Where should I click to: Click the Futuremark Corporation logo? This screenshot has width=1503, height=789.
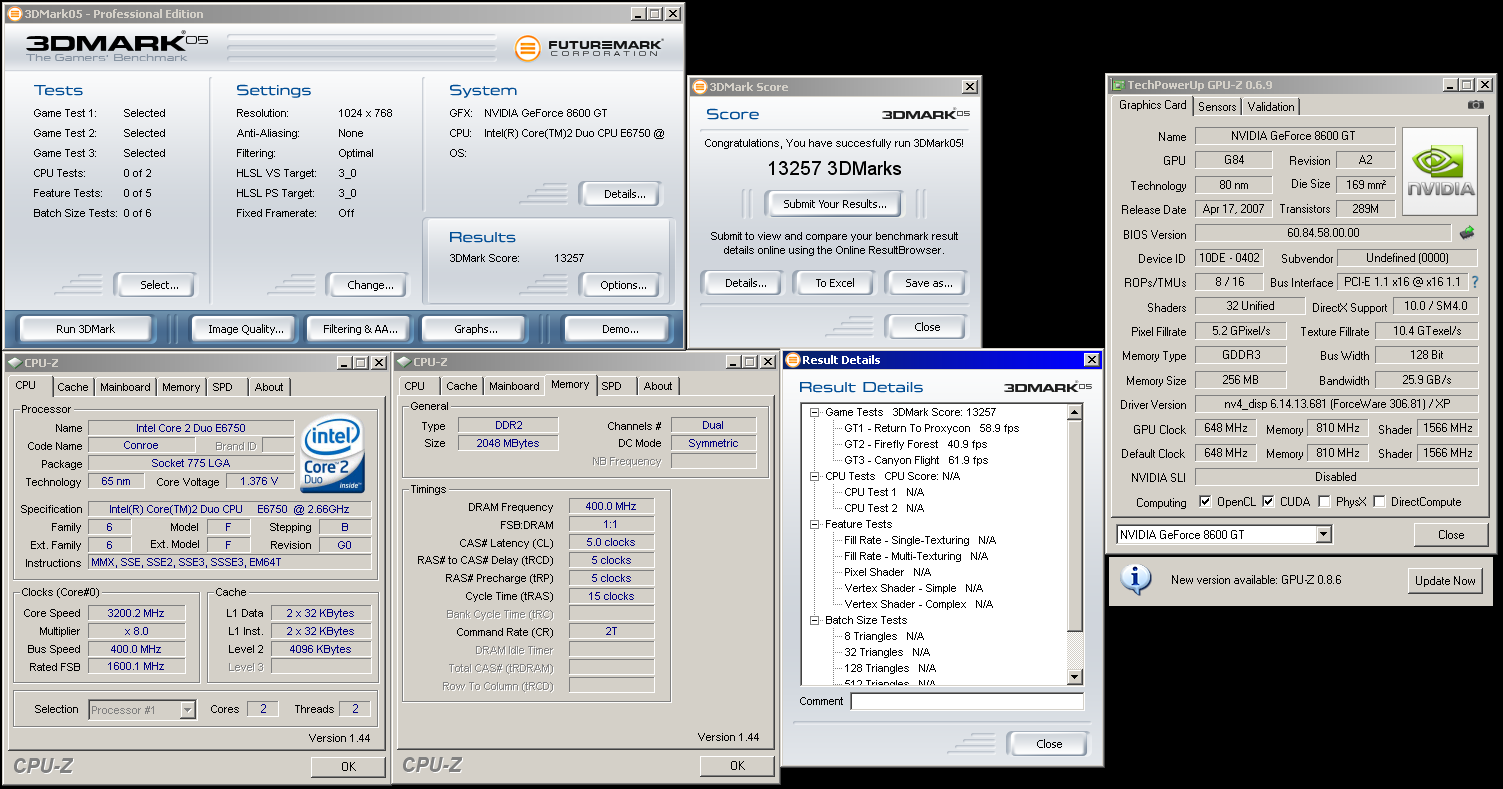click(x=589, y=47)
